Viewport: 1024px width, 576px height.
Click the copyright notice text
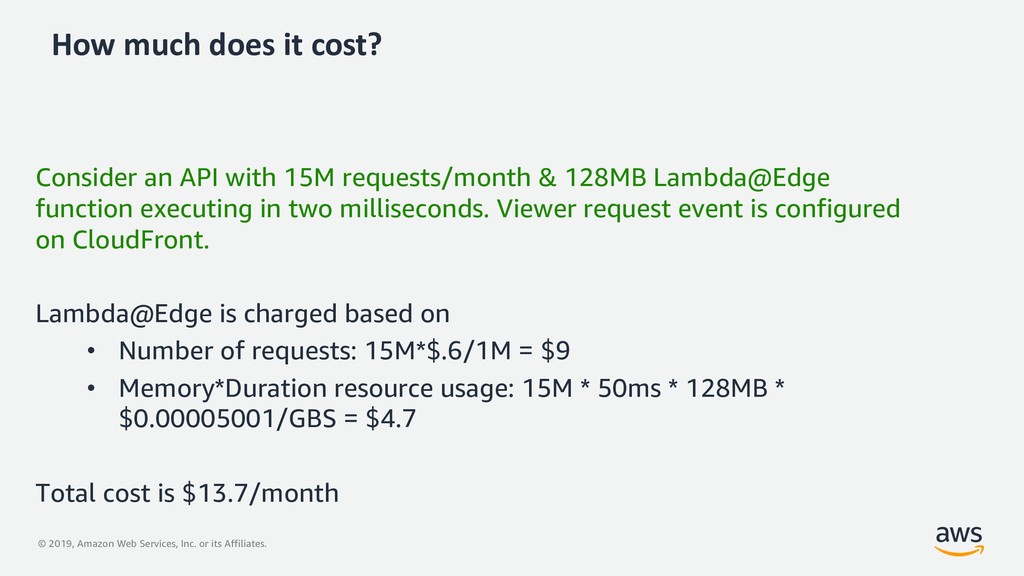152,543
